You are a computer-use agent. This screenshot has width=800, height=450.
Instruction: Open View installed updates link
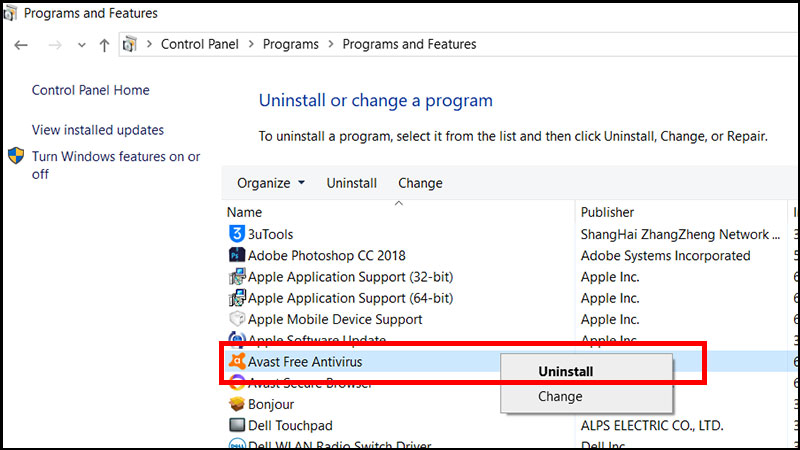coord(98,130)
